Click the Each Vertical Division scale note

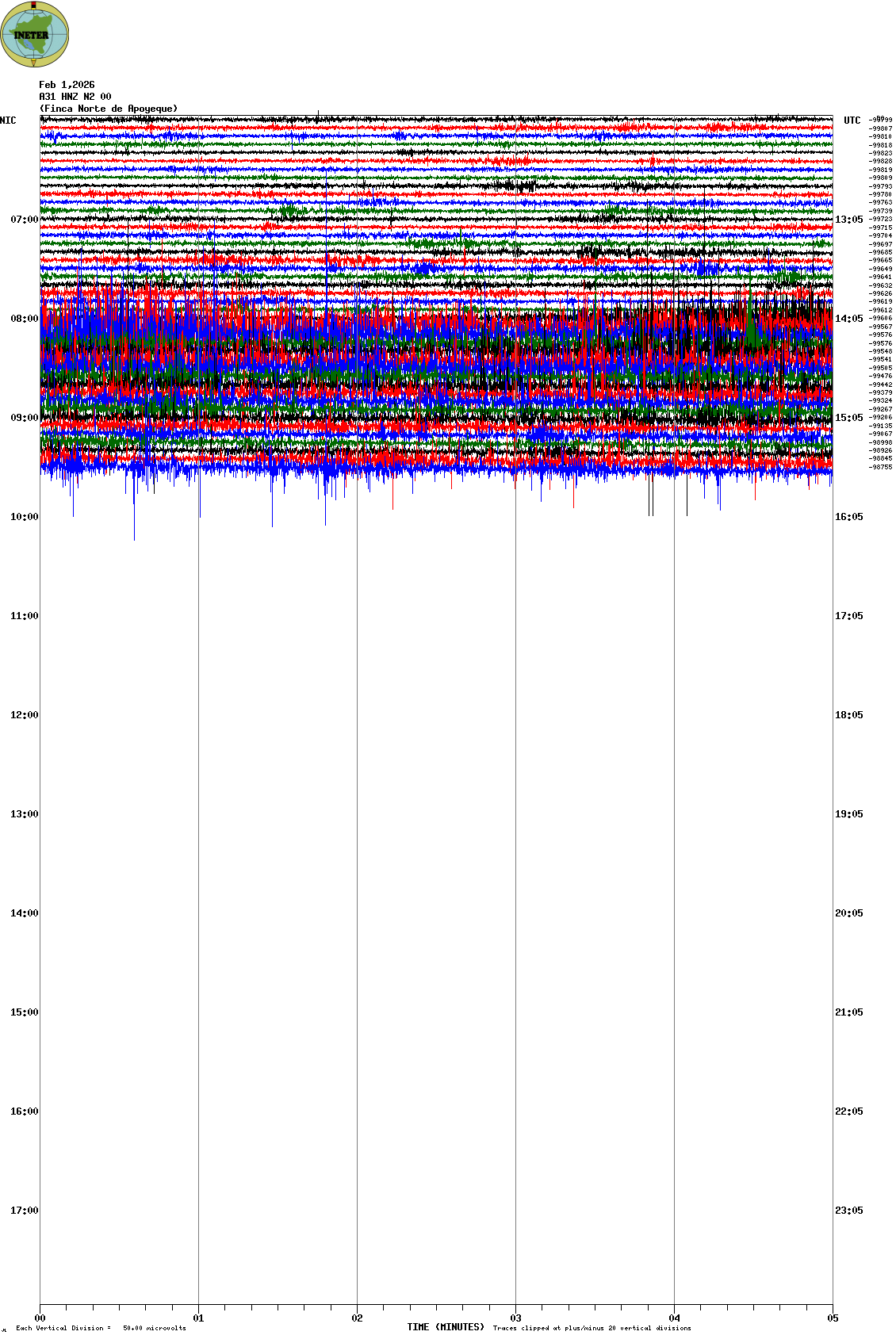[x=101, y=1328]
